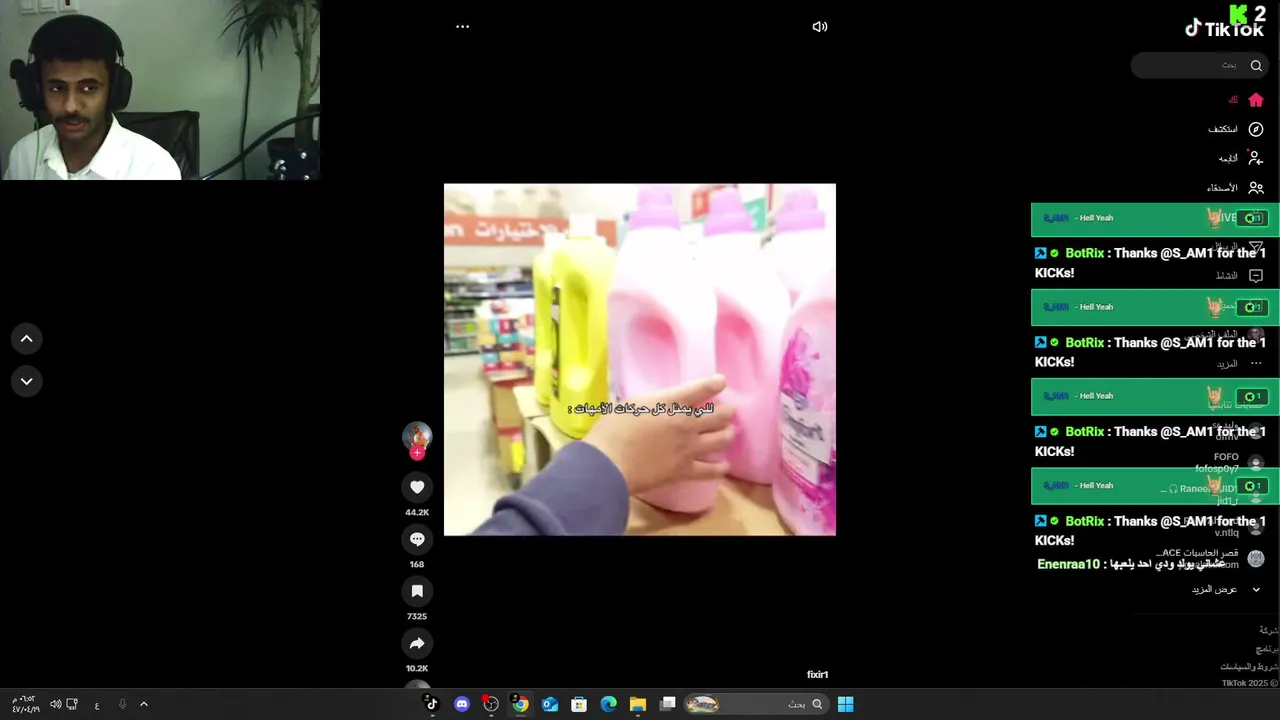This screenshot has height=720, width=1280.
Task: Open volume control in system tray
Action: 55,704
